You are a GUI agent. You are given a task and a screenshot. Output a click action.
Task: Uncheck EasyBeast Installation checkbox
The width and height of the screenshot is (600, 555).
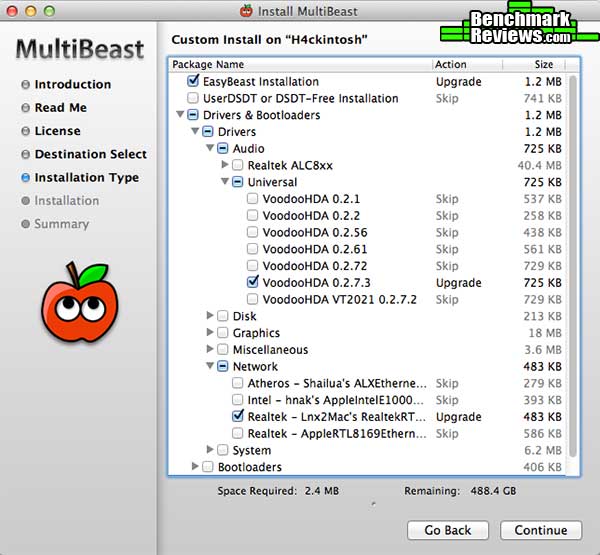tap(193, 81)
